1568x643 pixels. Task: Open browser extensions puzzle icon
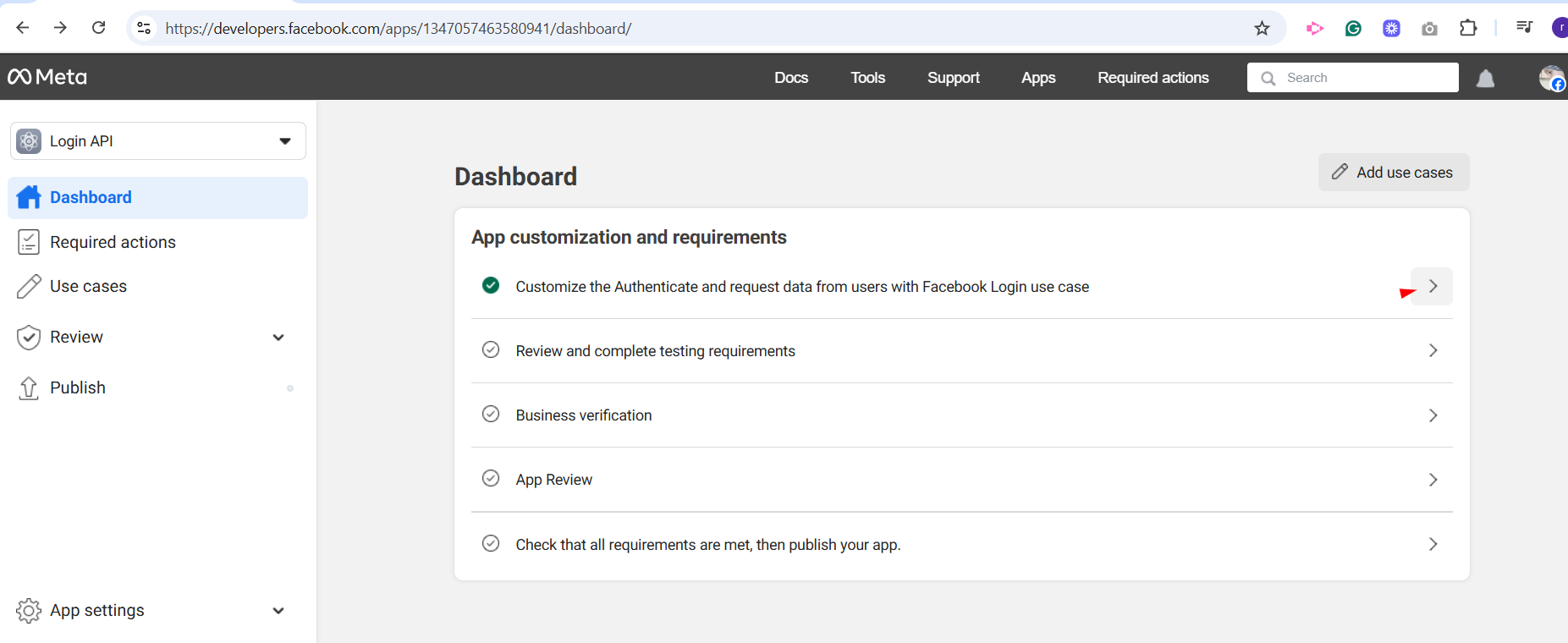pyautogui.click(x=1468, y=29)
